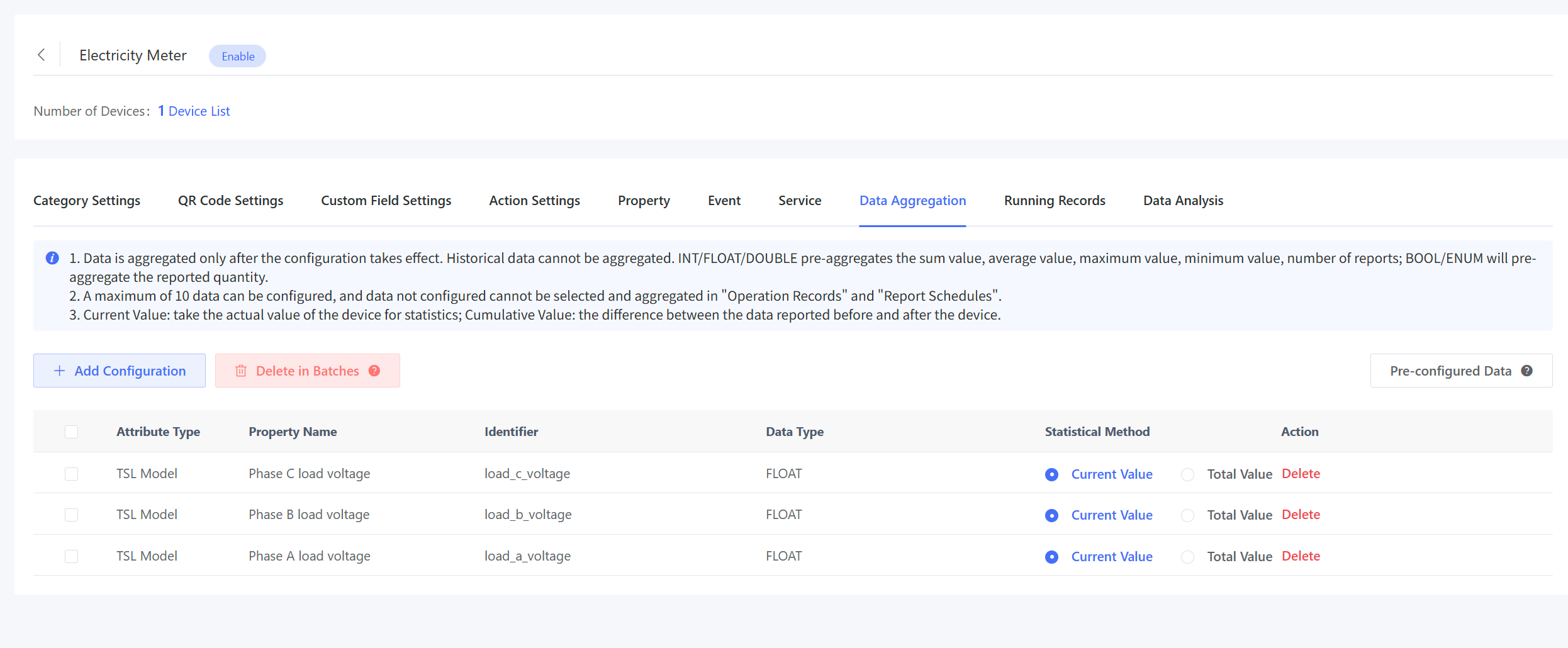Go to the Data Analysis tab
The image size is (1568, 648).
coord(1183,201)
